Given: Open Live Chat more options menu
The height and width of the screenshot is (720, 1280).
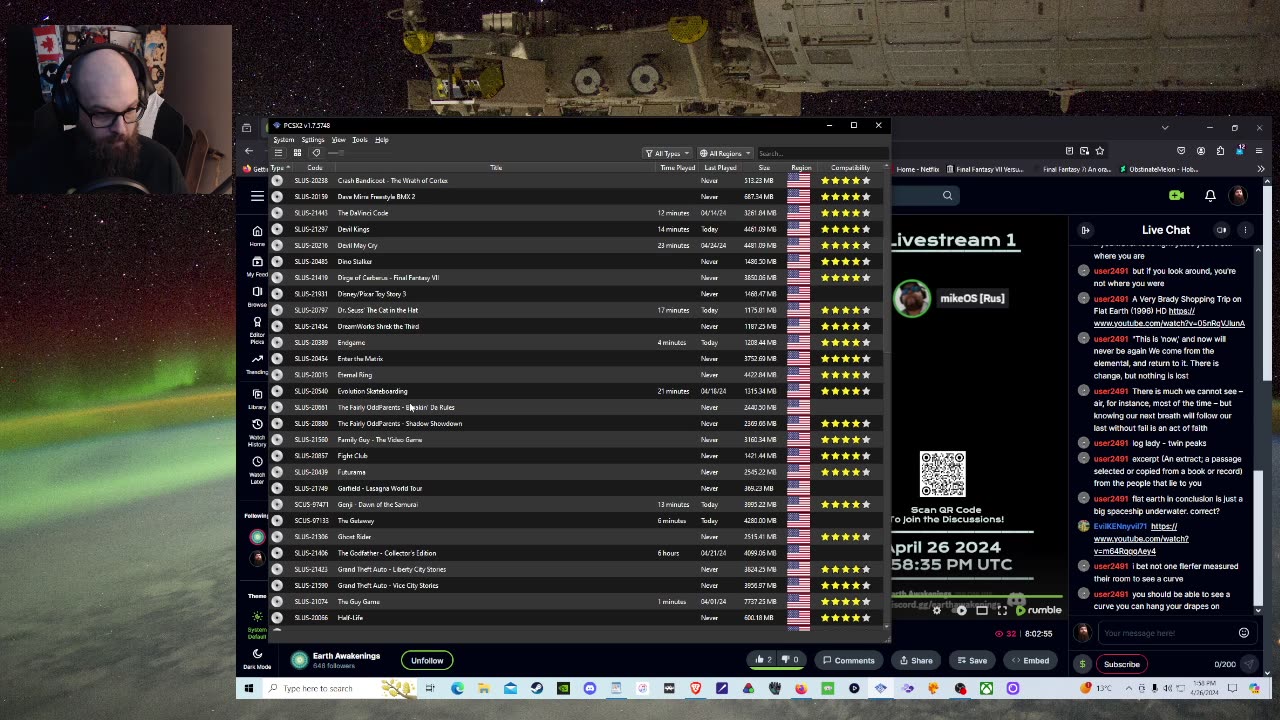Looking at the screenshot, I should click(x=1245, y=230).
